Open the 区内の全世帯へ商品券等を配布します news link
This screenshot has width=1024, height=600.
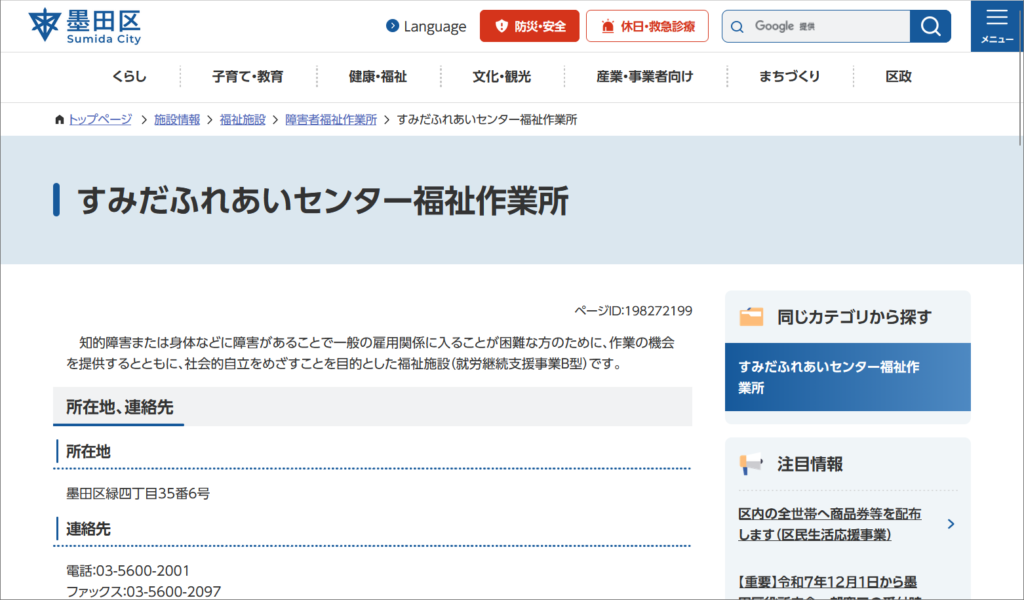click(830, 524)
